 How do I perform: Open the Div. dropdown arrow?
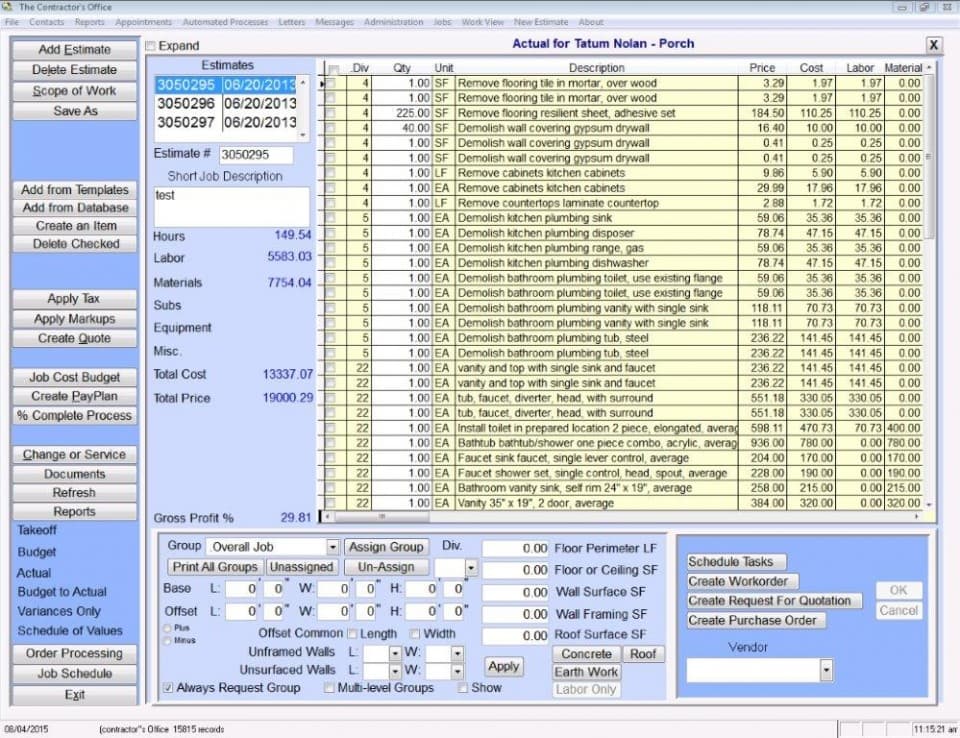point(470,568)
